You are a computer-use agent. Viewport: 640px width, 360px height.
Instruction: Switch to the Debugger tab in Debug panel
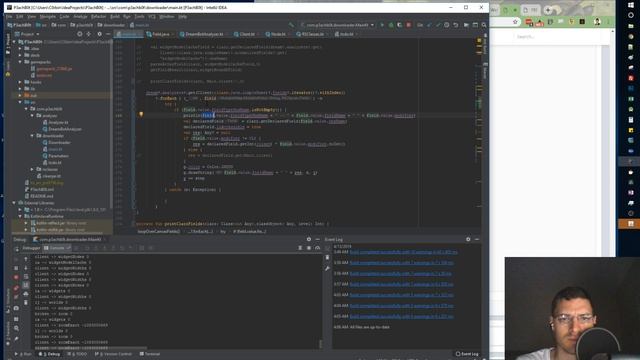31,248
